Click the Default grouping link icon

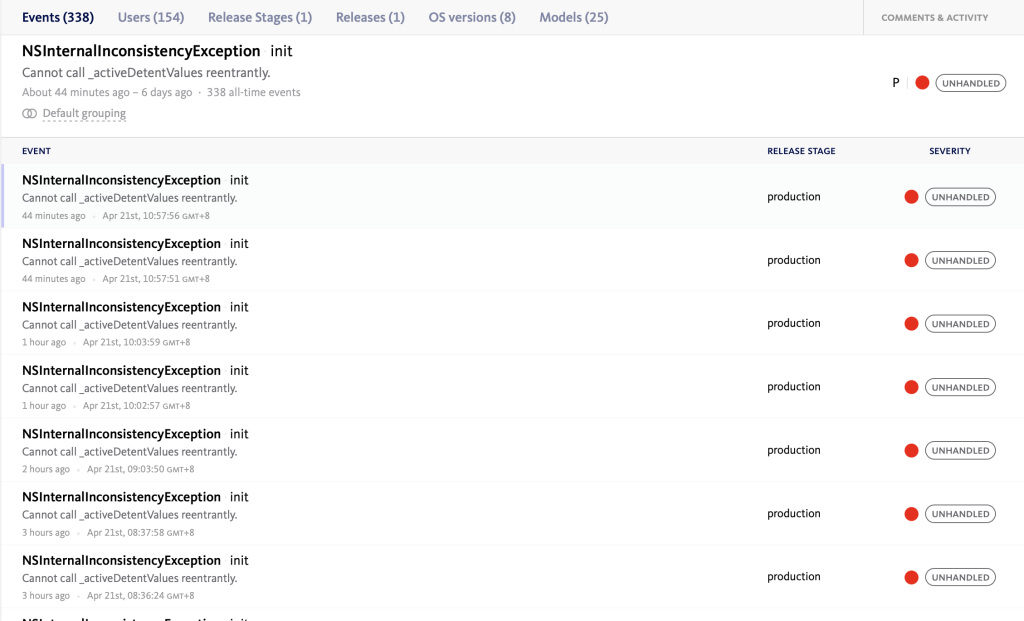pyautogui.click(x=29, y=114)
